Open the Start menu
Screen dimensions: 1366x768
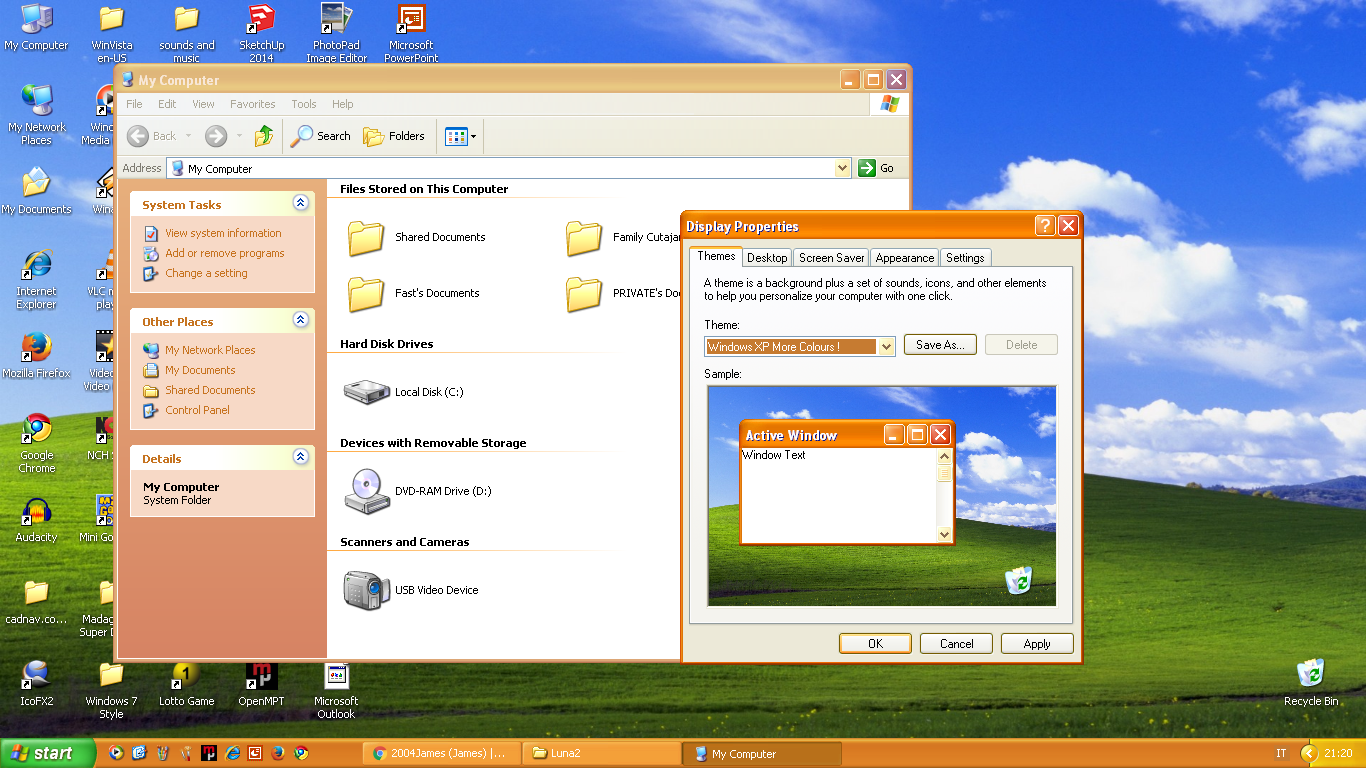coord(47,753)
